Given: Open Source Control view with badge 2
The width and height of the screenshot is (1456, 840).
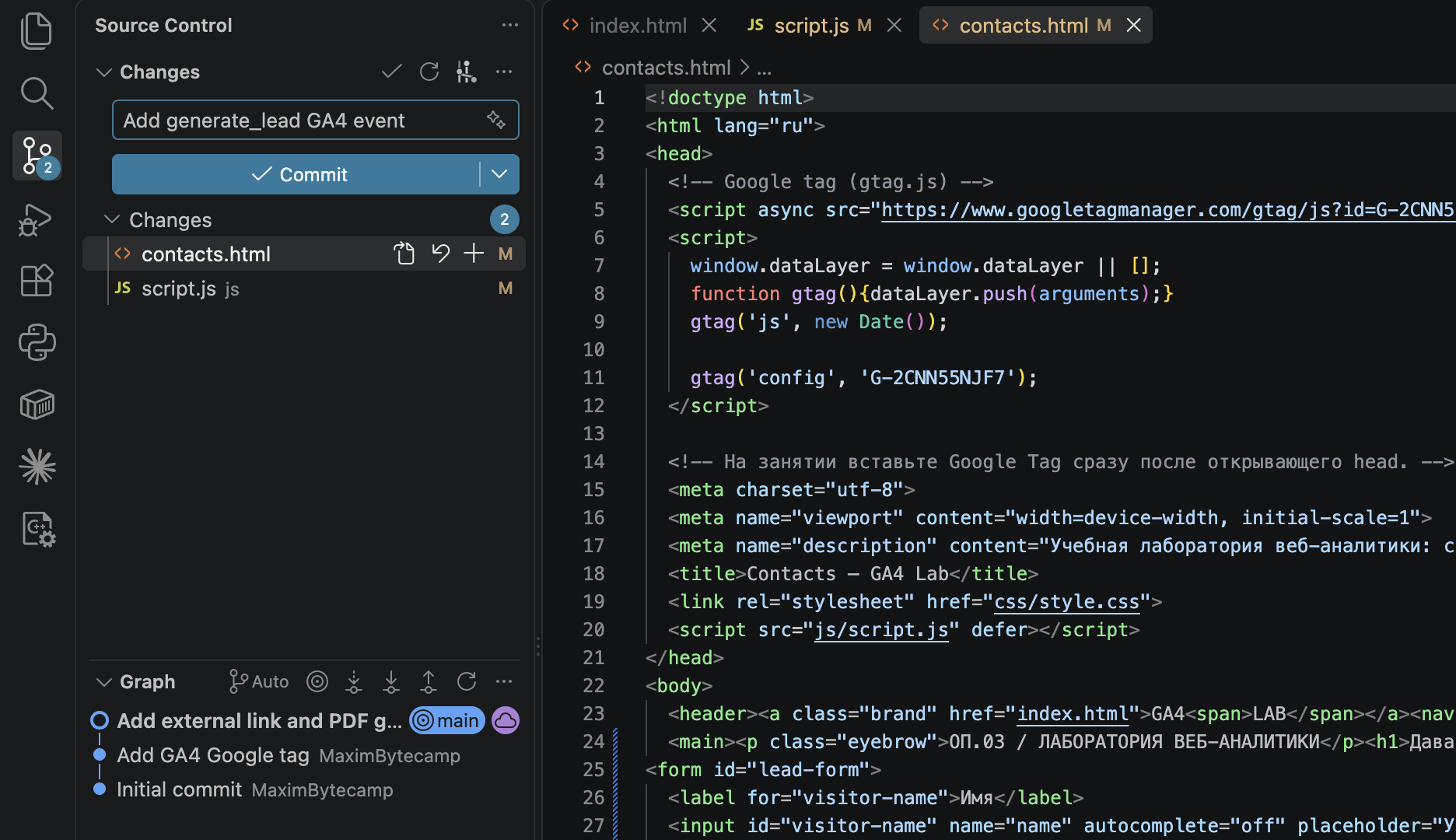Looking at the screenshot, I should 37,156.
